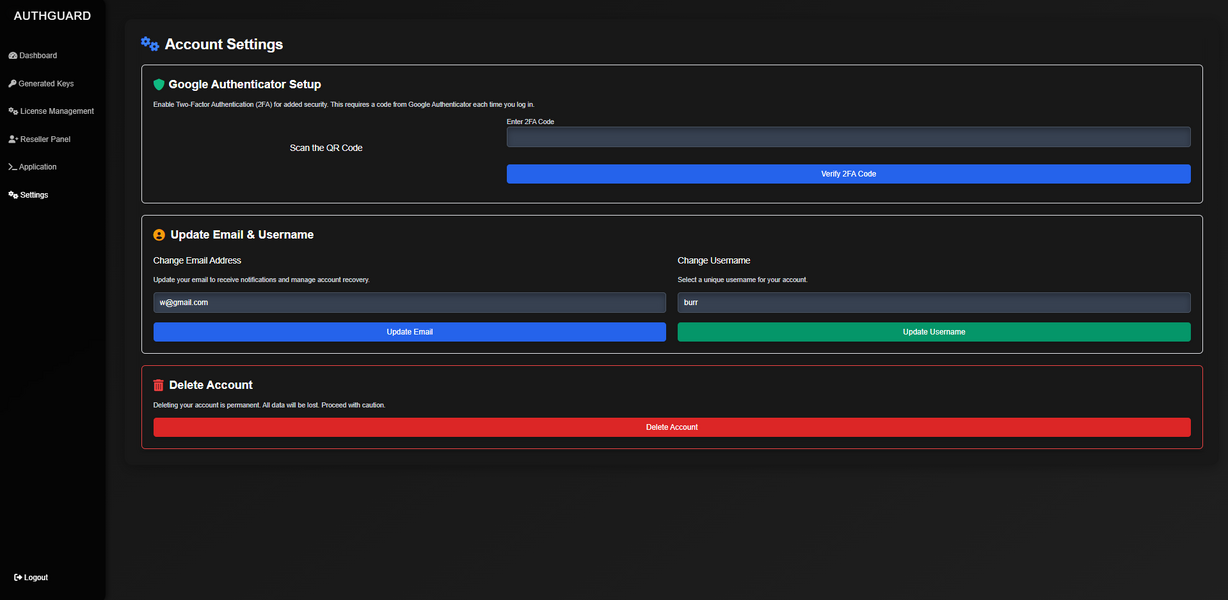The image size is (1228, 600).
Task: Open the Generated Keys page
Action: 47,84
